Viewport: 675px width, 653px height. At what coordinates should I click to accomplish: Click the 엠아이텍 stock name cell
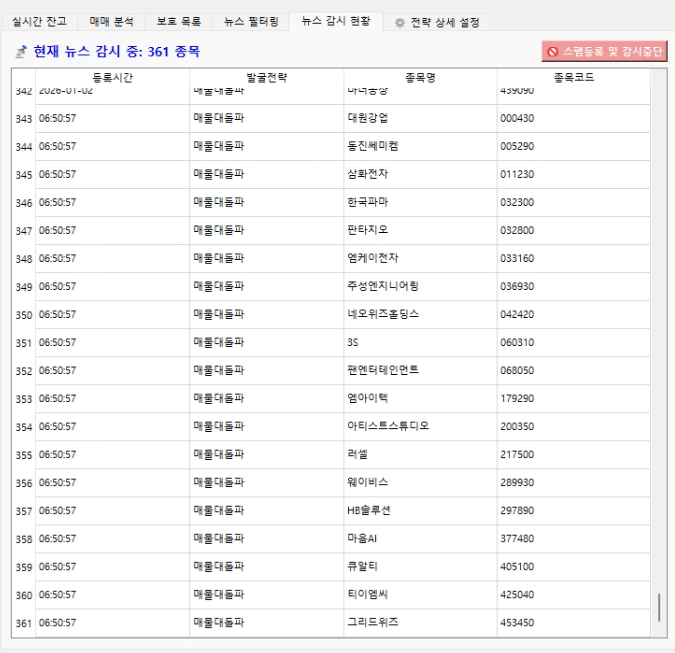click(420, 399)
